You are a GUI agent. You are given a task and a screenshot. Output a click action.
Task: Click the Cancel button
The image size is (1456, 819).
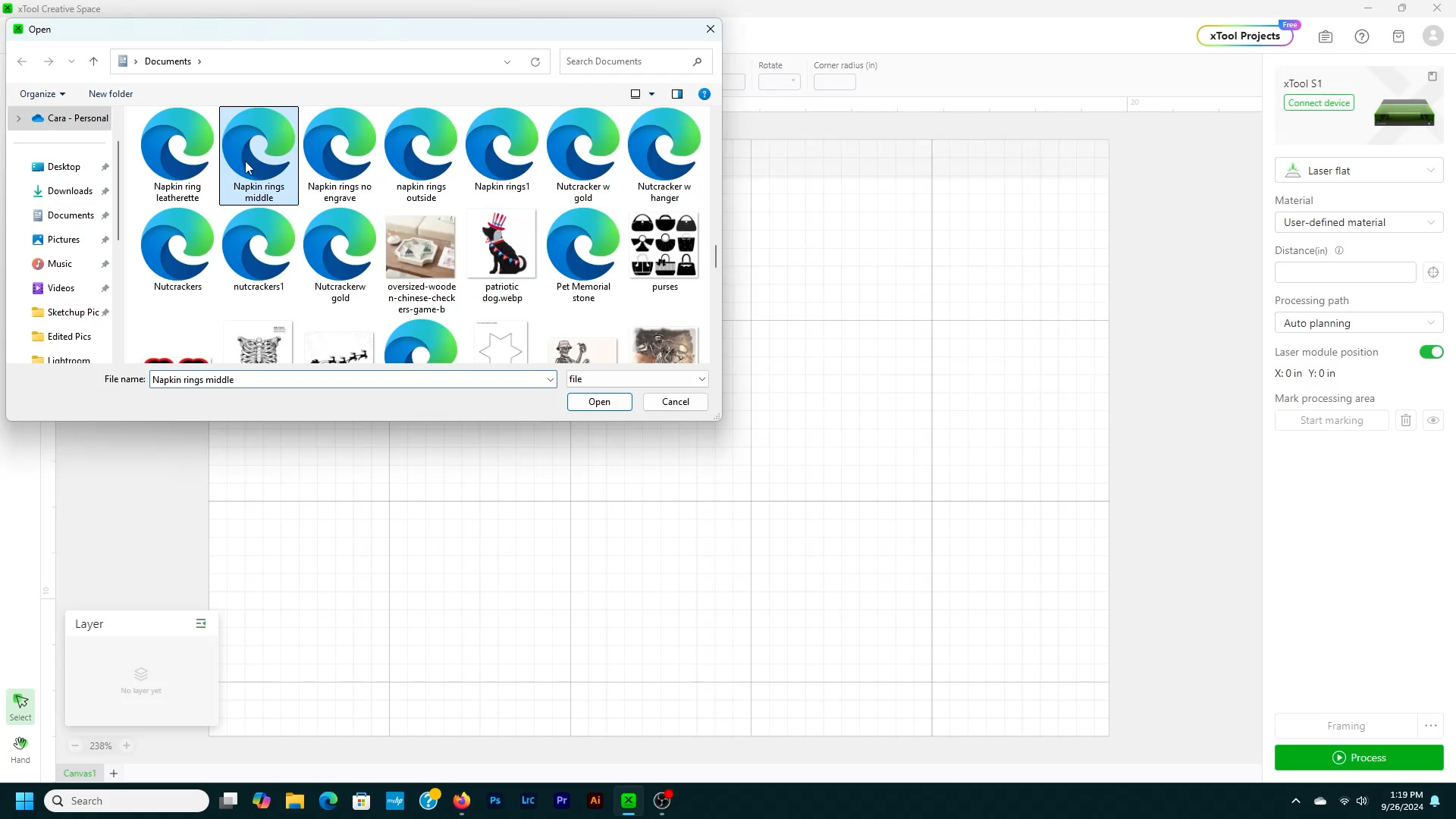tap(676, 402)
